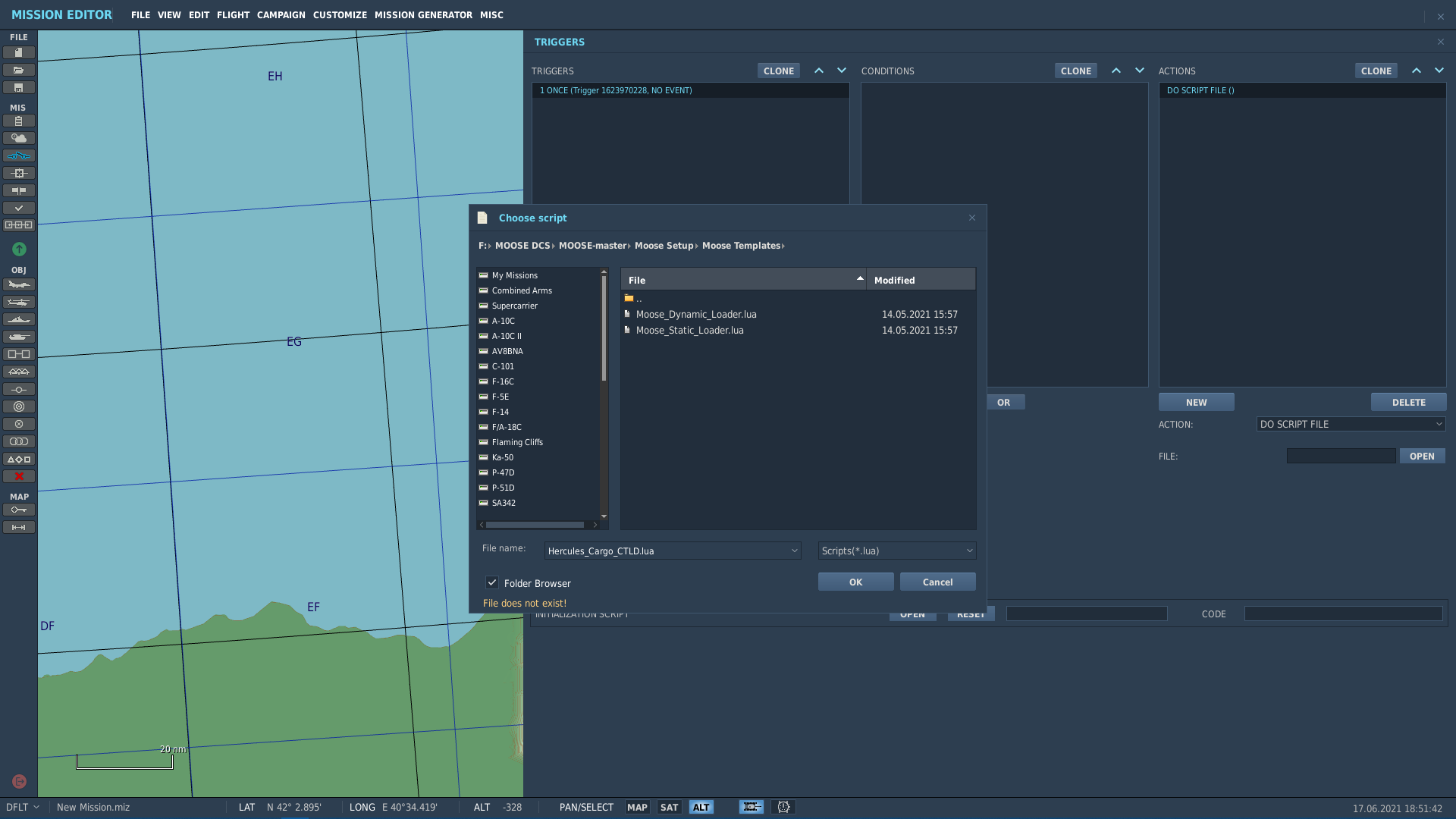This screenshot has width=1456, height=819.
Task: Toggle the ALT map mode button
Action: click(701, 807)
